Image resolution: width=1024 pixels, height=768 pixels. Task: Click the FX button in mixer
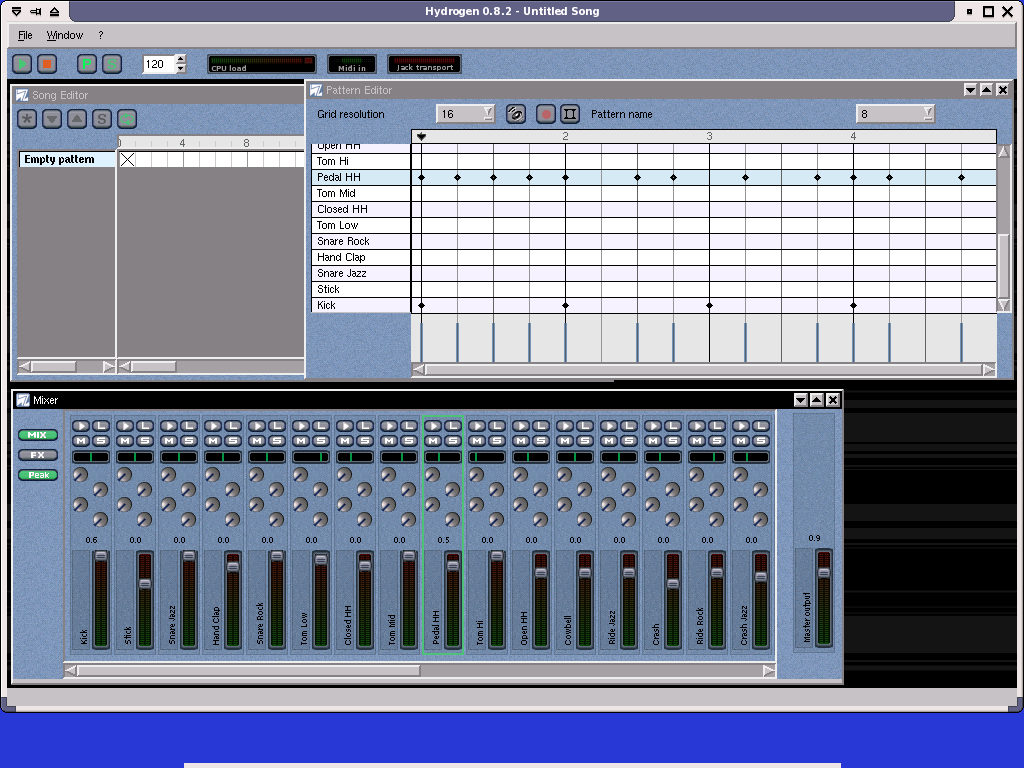[x=38, y=455]
